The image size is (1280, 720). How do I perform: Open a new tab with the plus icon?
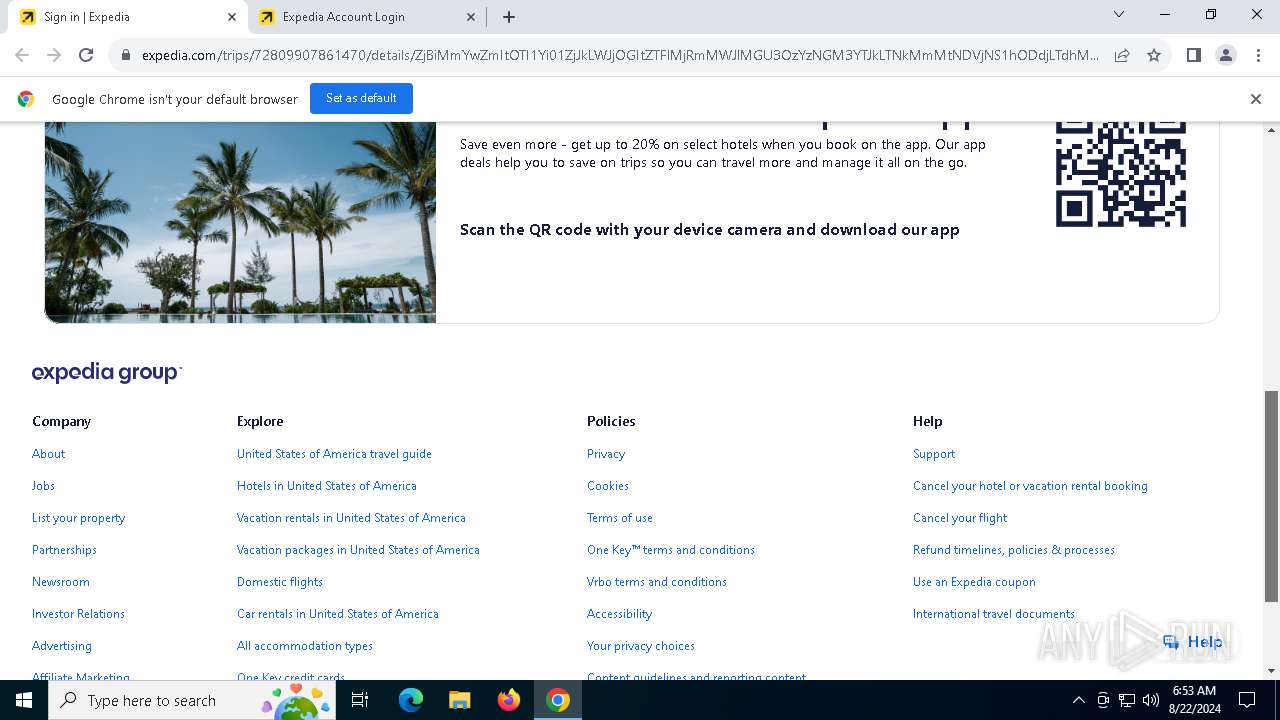(x=509, y=17)
